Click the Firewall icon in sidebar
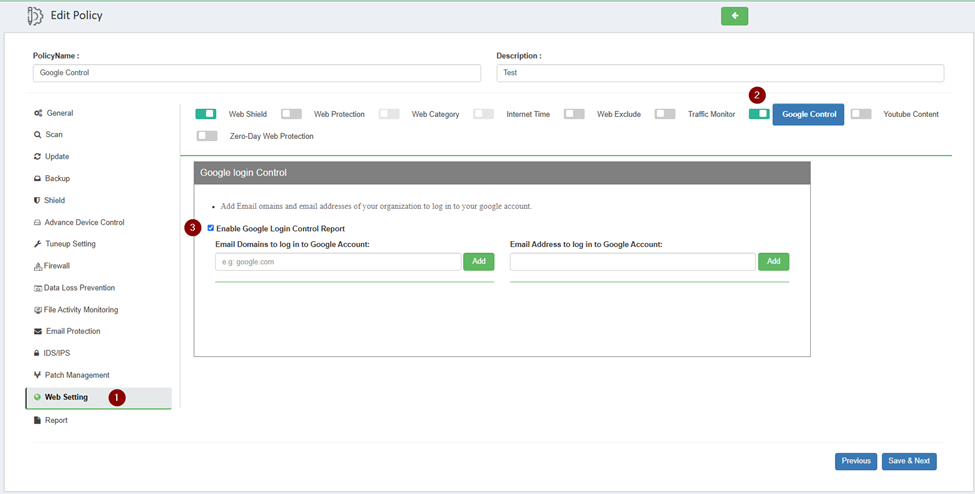This screenshot has height=494, width=975. pos(37,266)
